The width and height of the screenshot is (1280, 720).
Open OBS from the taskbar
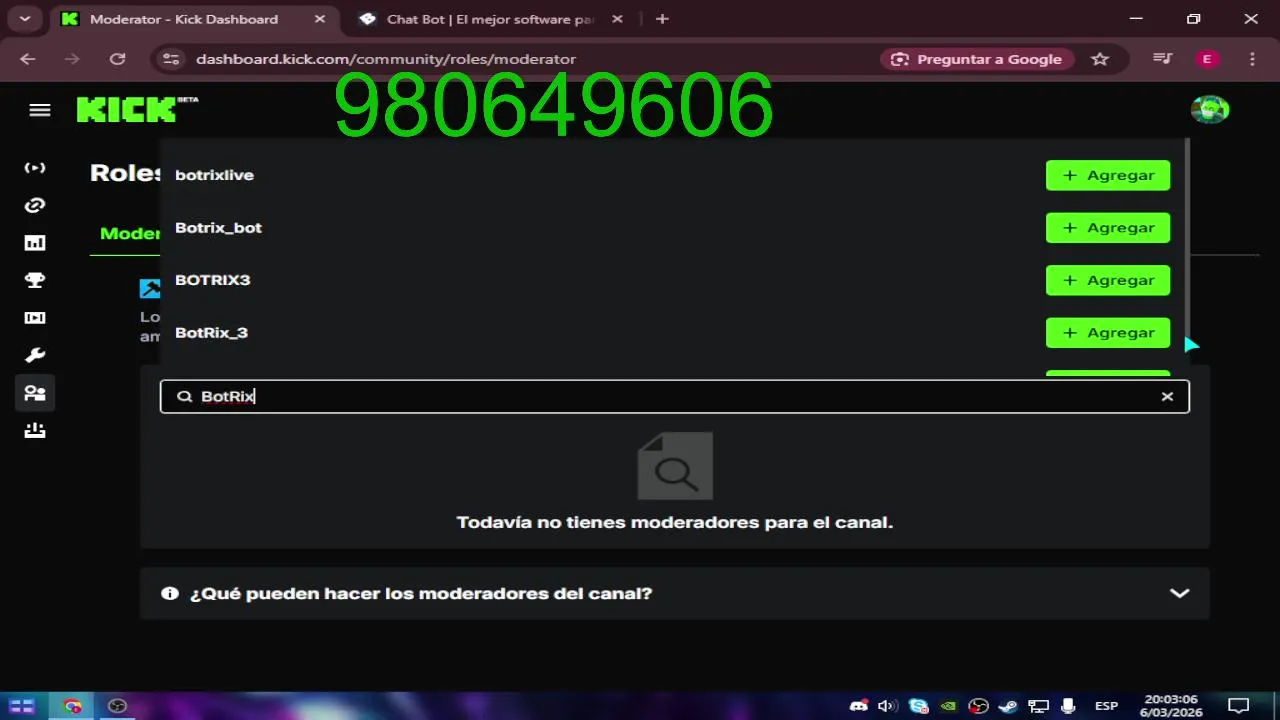coord(117,706)
